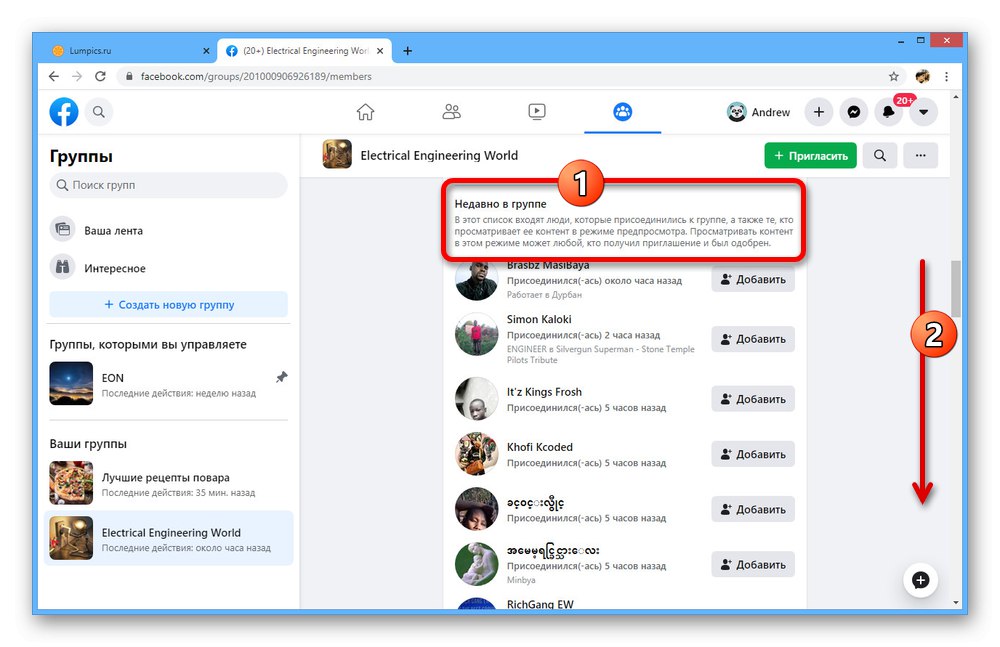Image resolution: width=1000 pixels, height=647 pixels.
Task: Open Лучшие рецепты повара group
Action: click(168, 483)
